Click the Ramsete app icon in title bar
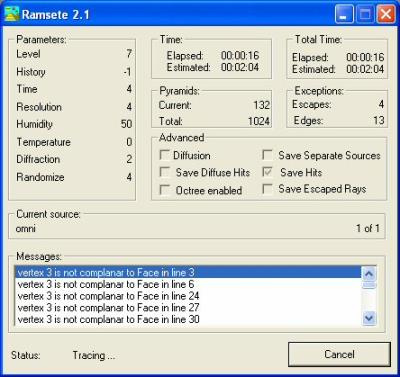This screenshot has height=377, width=400. tap(12, 14)
